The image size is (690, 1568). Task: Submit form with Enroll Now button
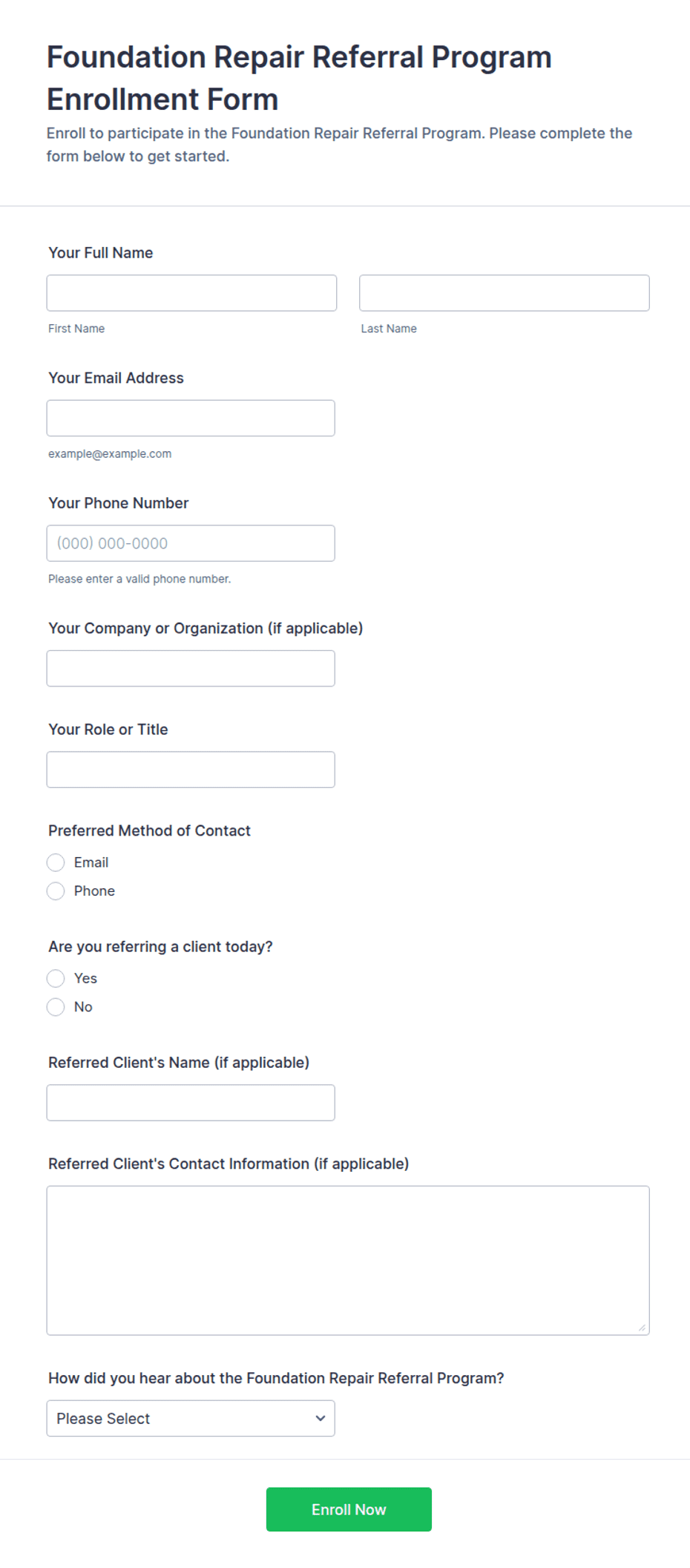pos(349,1509)
